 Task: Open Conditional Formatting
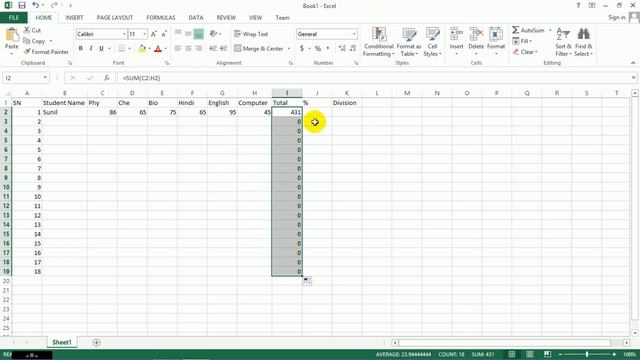379,42
